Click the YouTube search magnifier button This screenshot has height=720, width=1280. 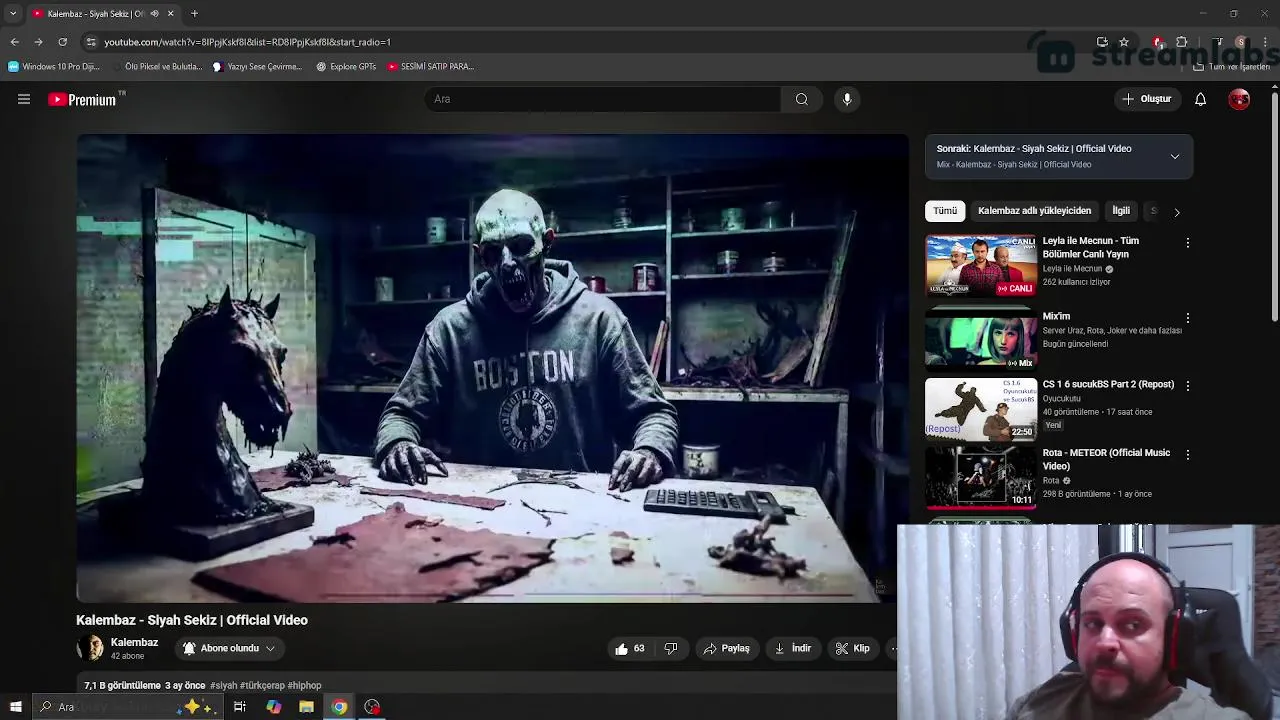pos(801,99)
